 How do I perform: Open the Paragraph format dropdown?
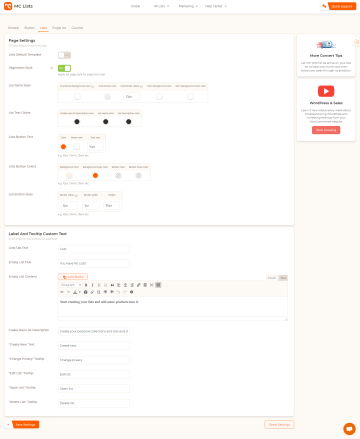(71, 285)
